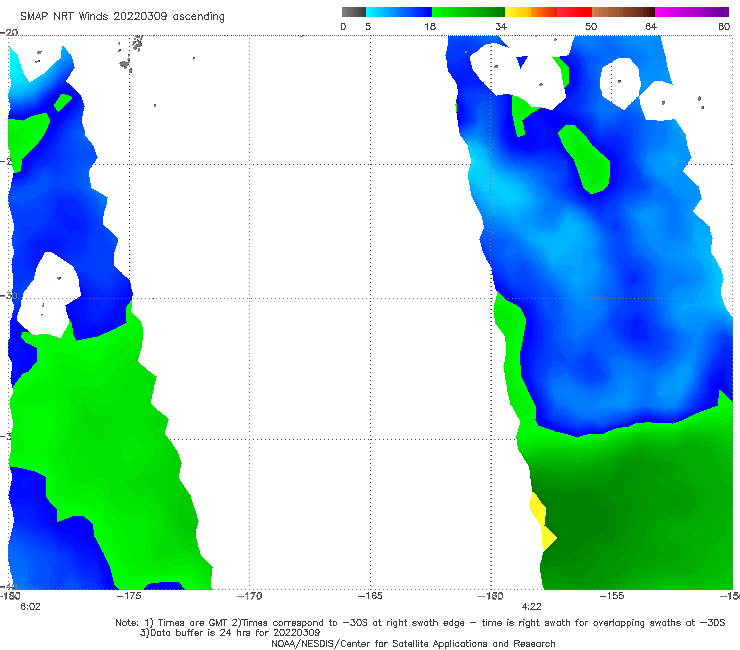Click the swath time label "4:22"
This screenshot has height=650, width=740.
point(531,607)
